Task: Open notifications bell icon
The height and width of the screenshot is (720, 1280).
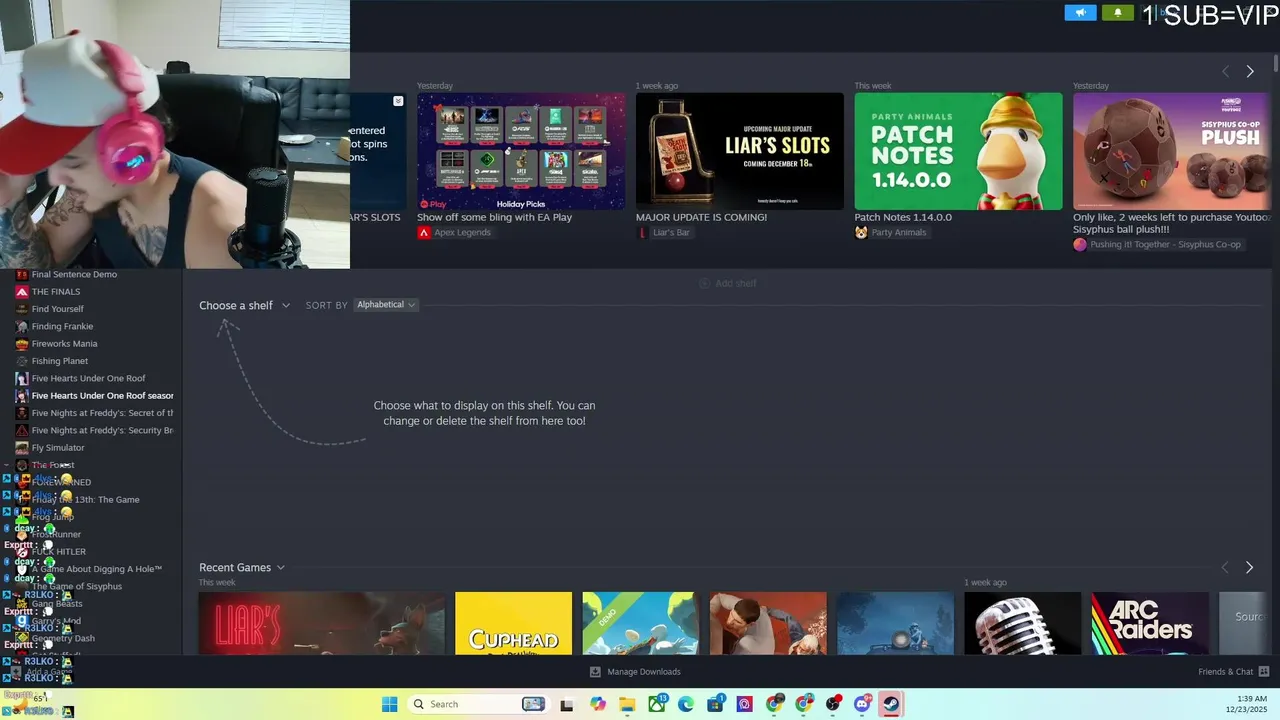Action: click(x=1118, y=13)
